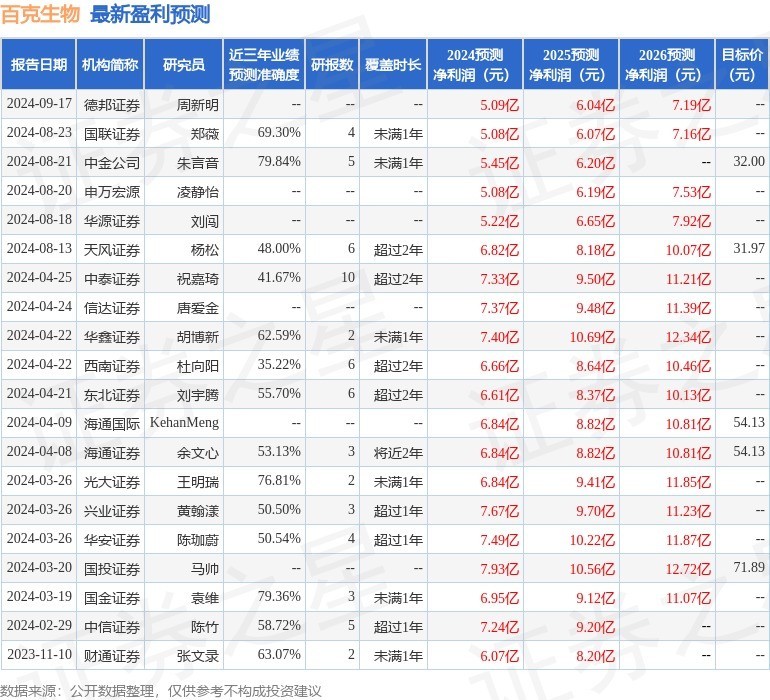Screen dimensions: 770x700
Task: Select the 财通证券 institution name
Action: [112, 655]
